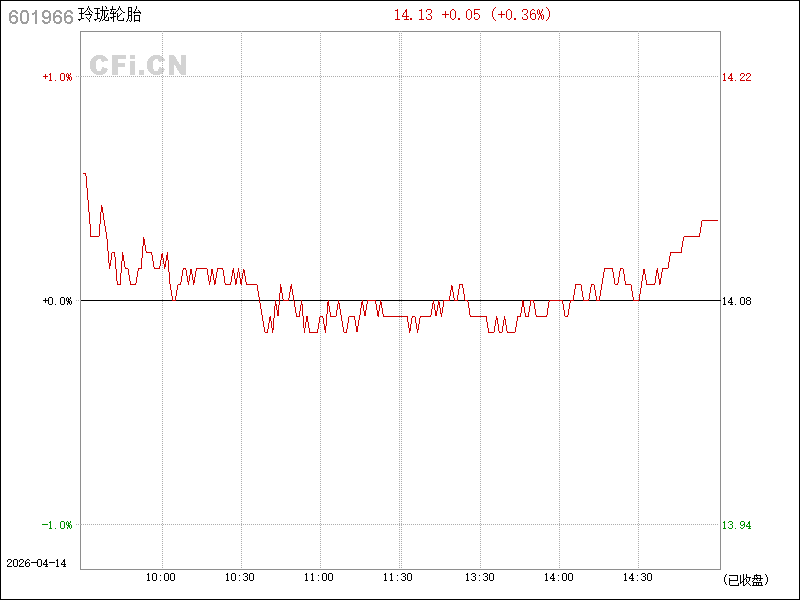
Task: Click the percentage change (+0.36%)
Action: point(520,15)
